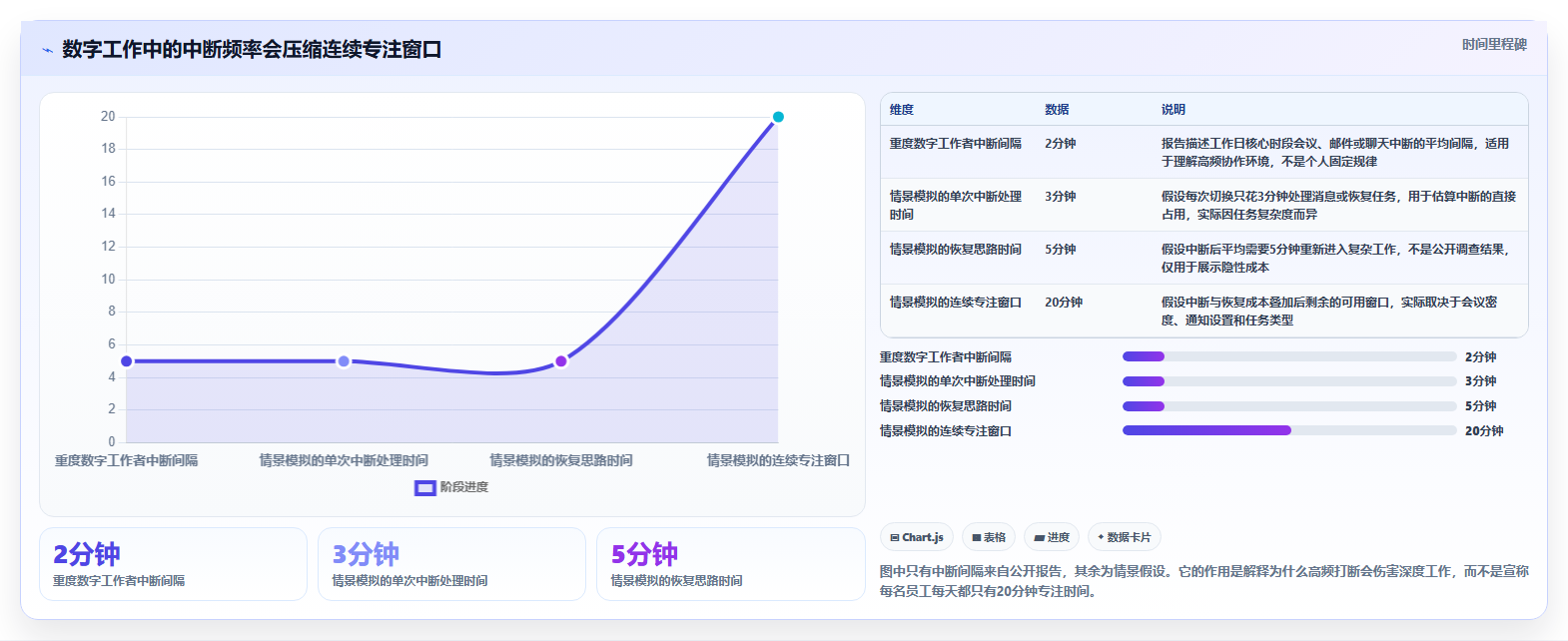Click the progress bar for 情景模拟的单次中断处理时间

click(x=1289, y=381)
